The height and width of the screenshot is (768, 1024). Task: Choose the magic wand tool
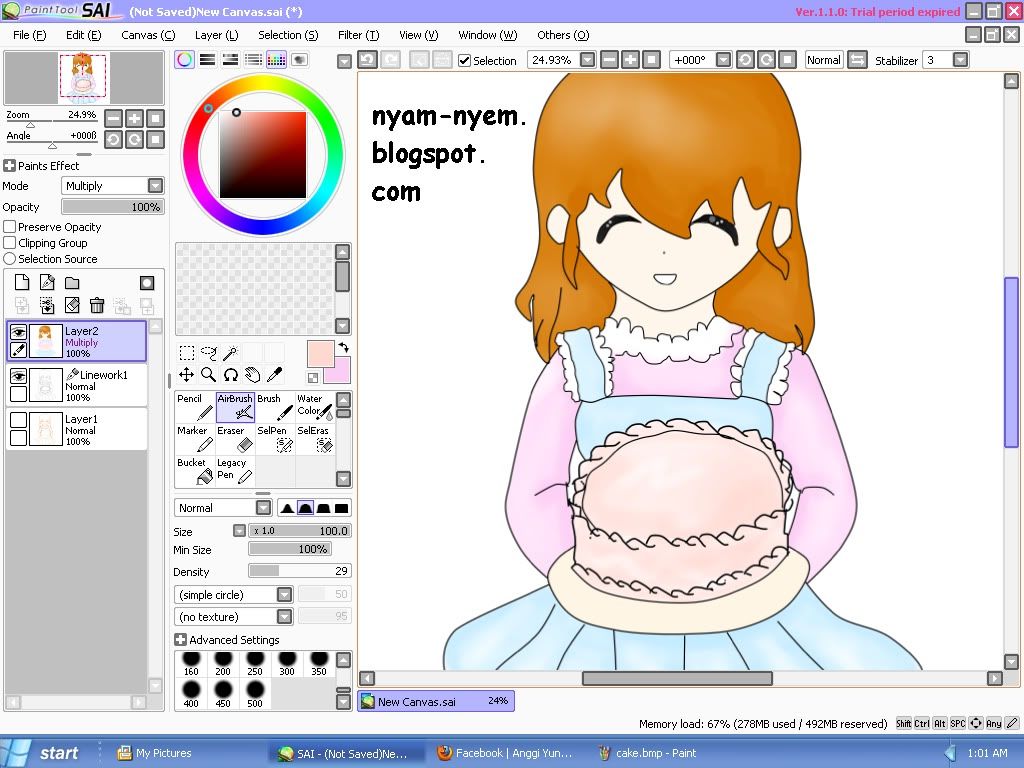click(231, 353)
